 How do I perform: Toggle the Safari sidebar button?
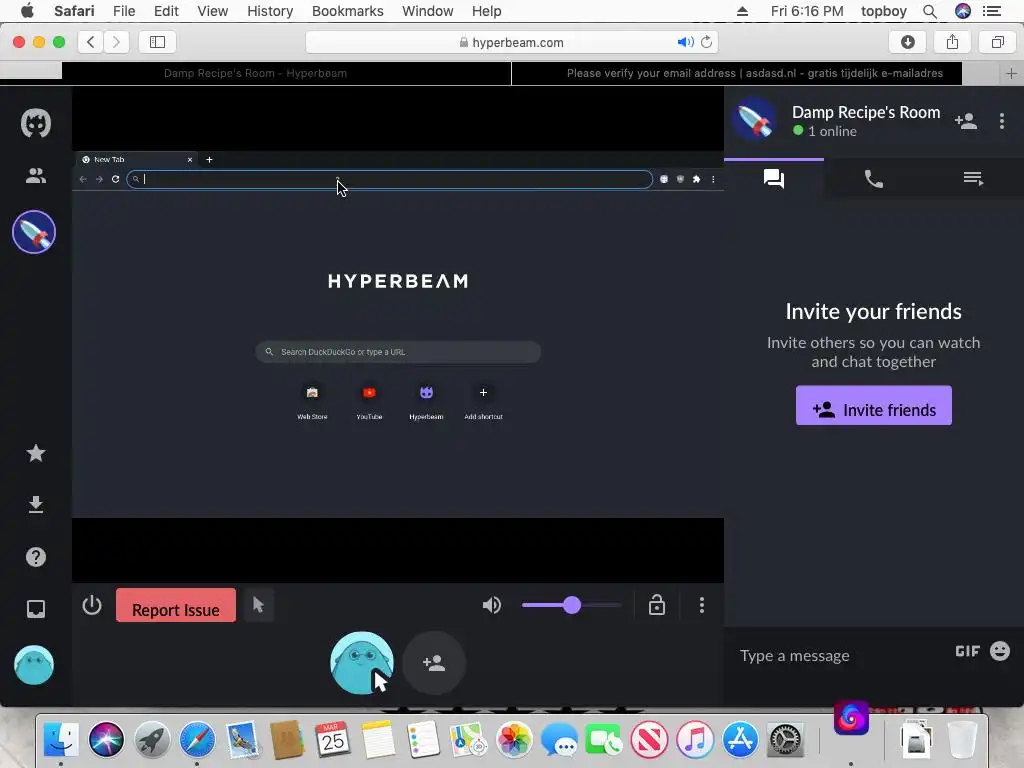coord(157,42)
